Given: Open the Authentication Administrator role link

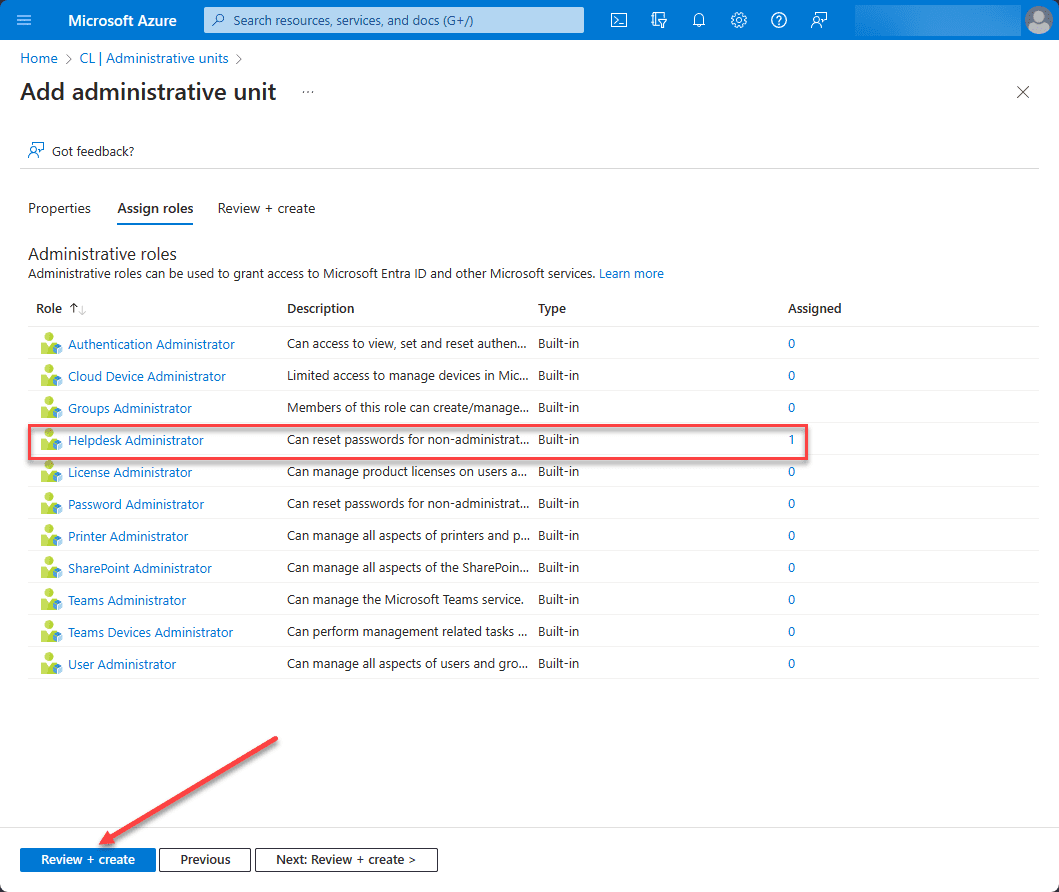Looking at the screenshot, I should pos(151,344).
